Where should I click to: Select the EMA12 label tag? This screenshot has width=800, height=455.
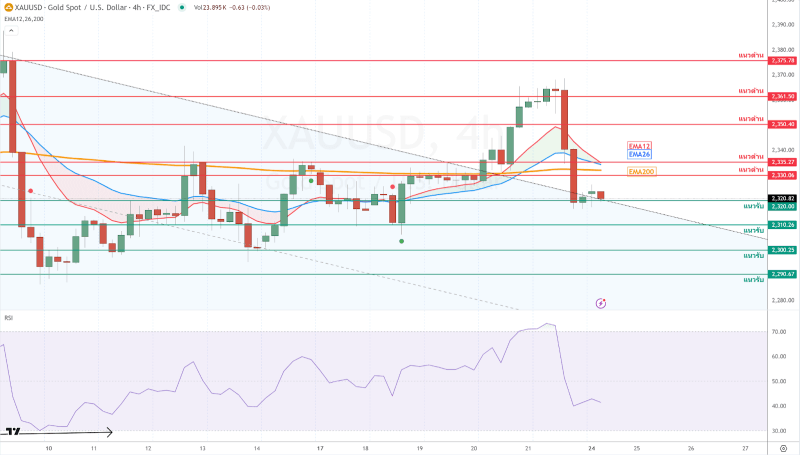click(639, 146)
